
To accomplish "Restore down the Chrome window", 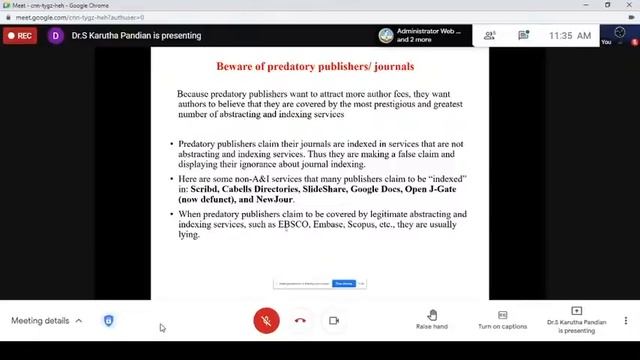I will click(x=607, y=5).
